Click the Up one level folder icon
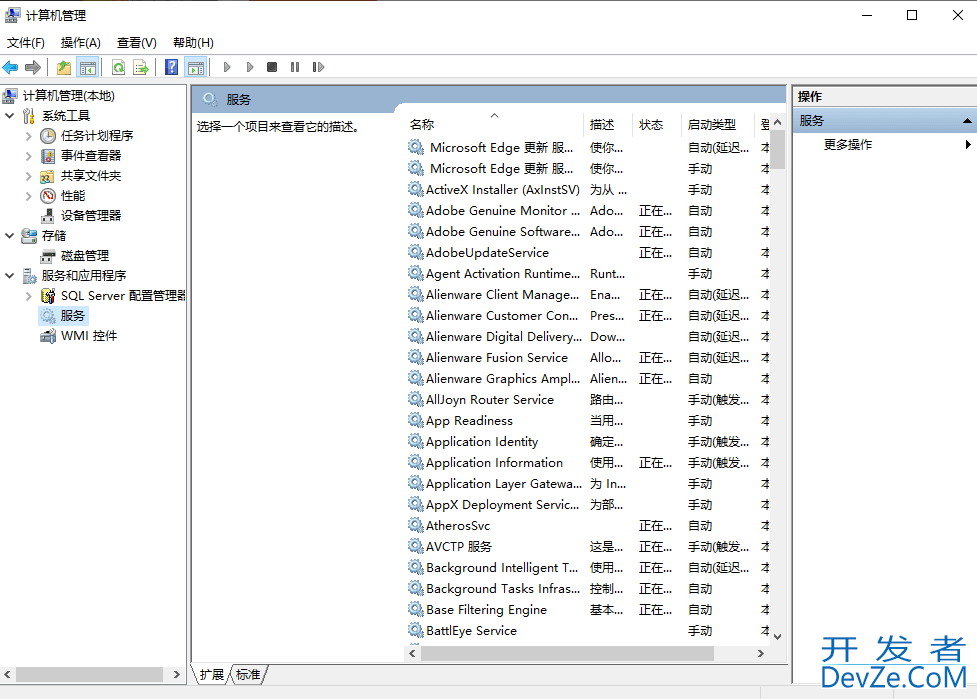 click(64, 67)
